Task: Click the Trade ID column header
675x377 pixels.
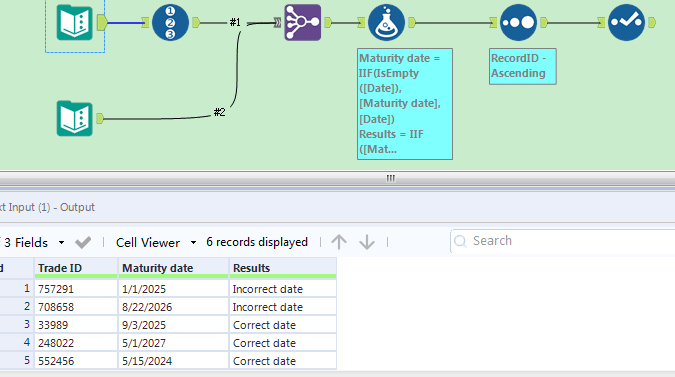Action: (76, 268)
